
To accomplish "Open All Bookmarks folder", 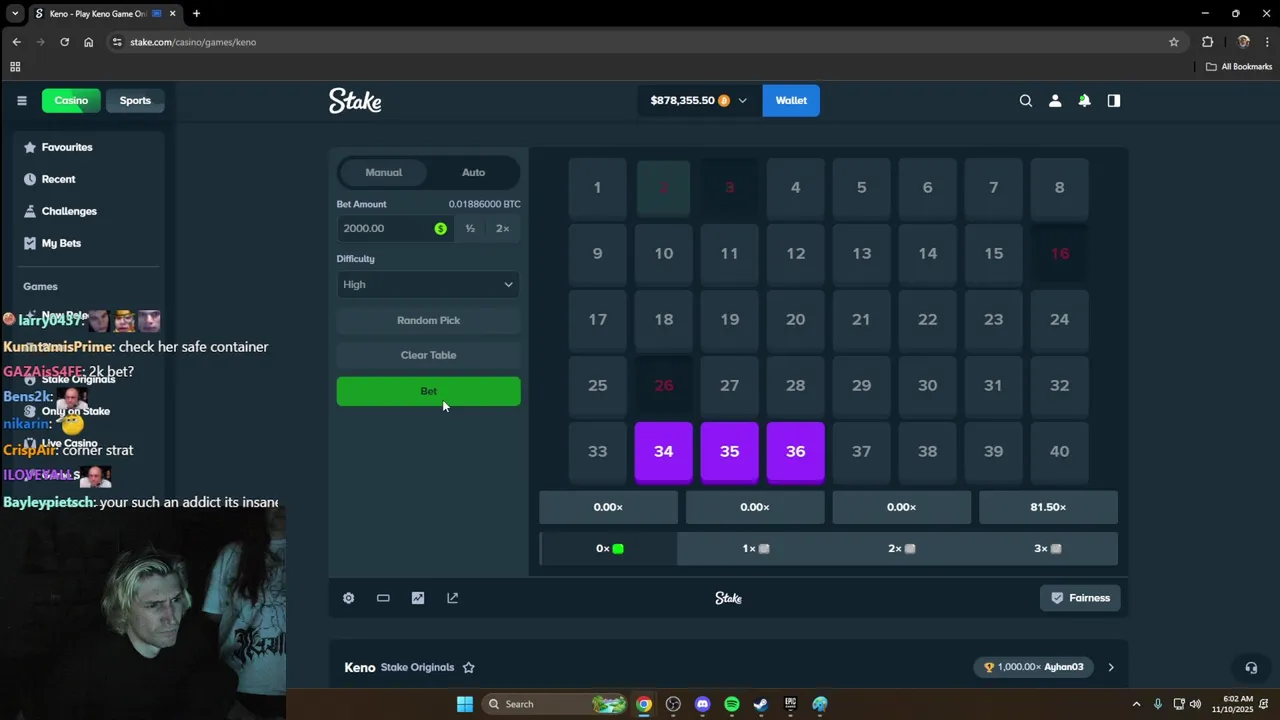I will point(1239,67).
